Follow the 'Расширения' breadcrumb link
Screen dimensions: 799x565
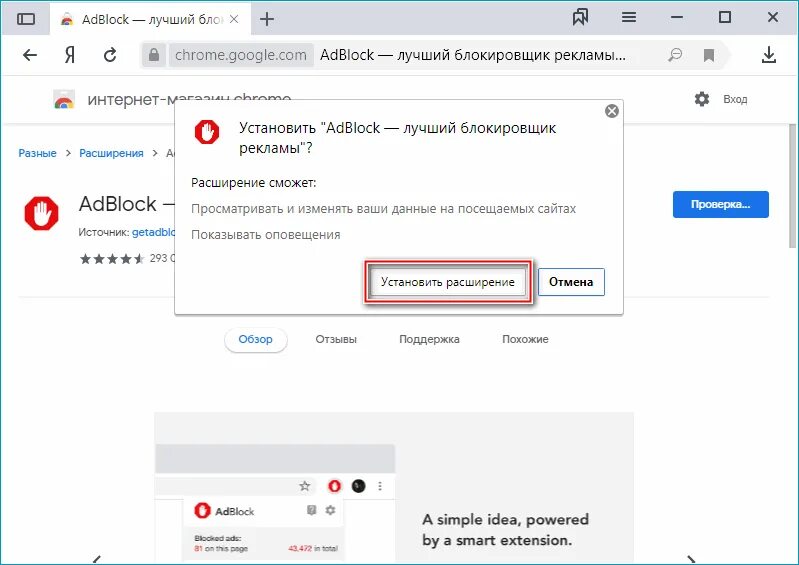(x=111, y=153)
